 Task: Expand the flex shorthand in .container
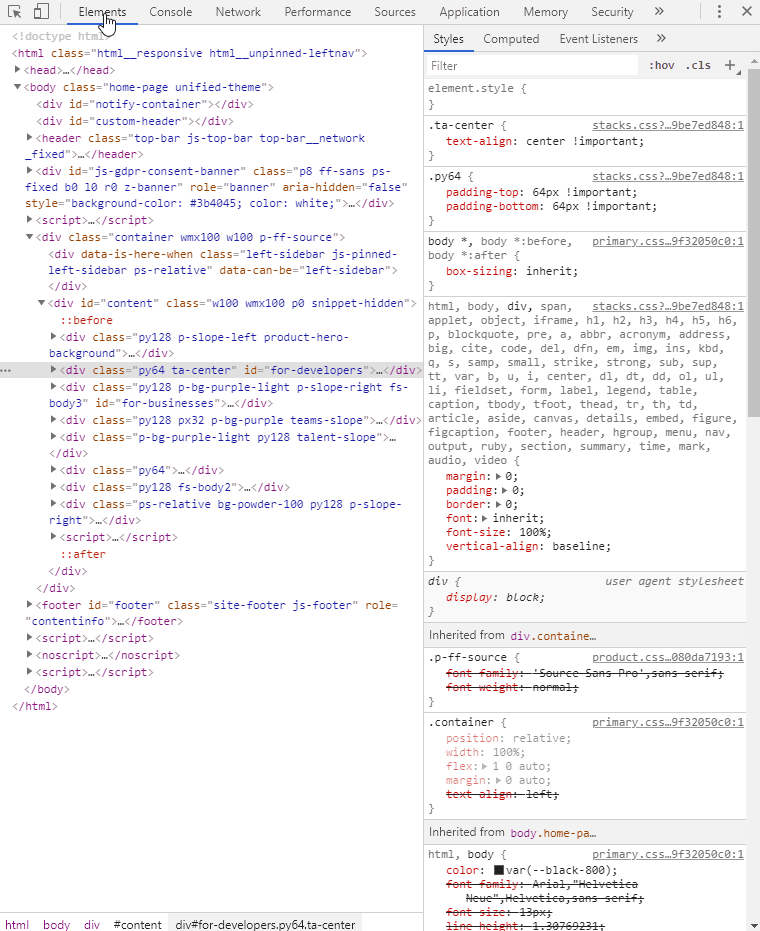point(485,766)
